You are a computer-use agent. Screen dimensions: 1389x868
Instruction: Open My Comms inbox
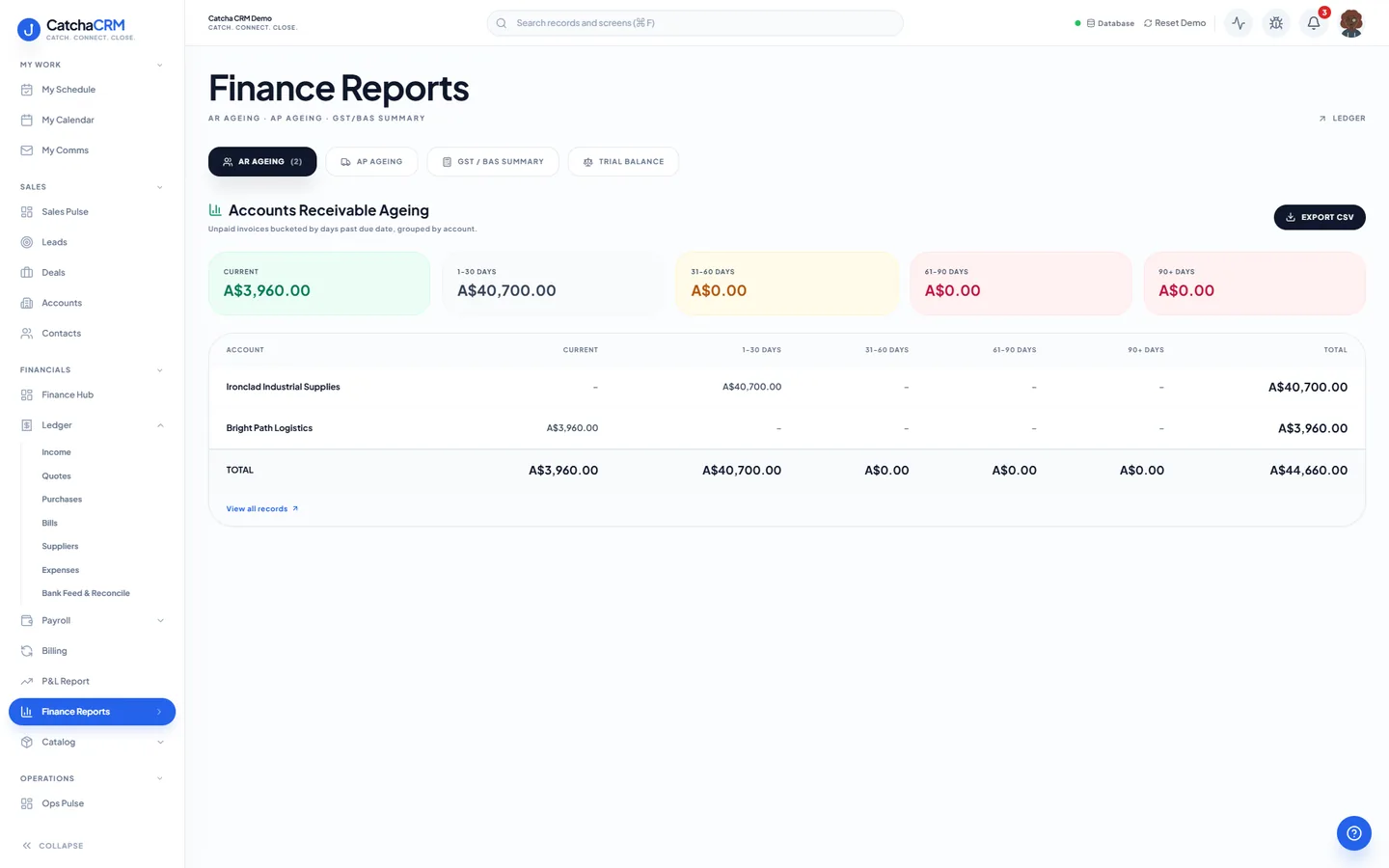tap(92, 150)
